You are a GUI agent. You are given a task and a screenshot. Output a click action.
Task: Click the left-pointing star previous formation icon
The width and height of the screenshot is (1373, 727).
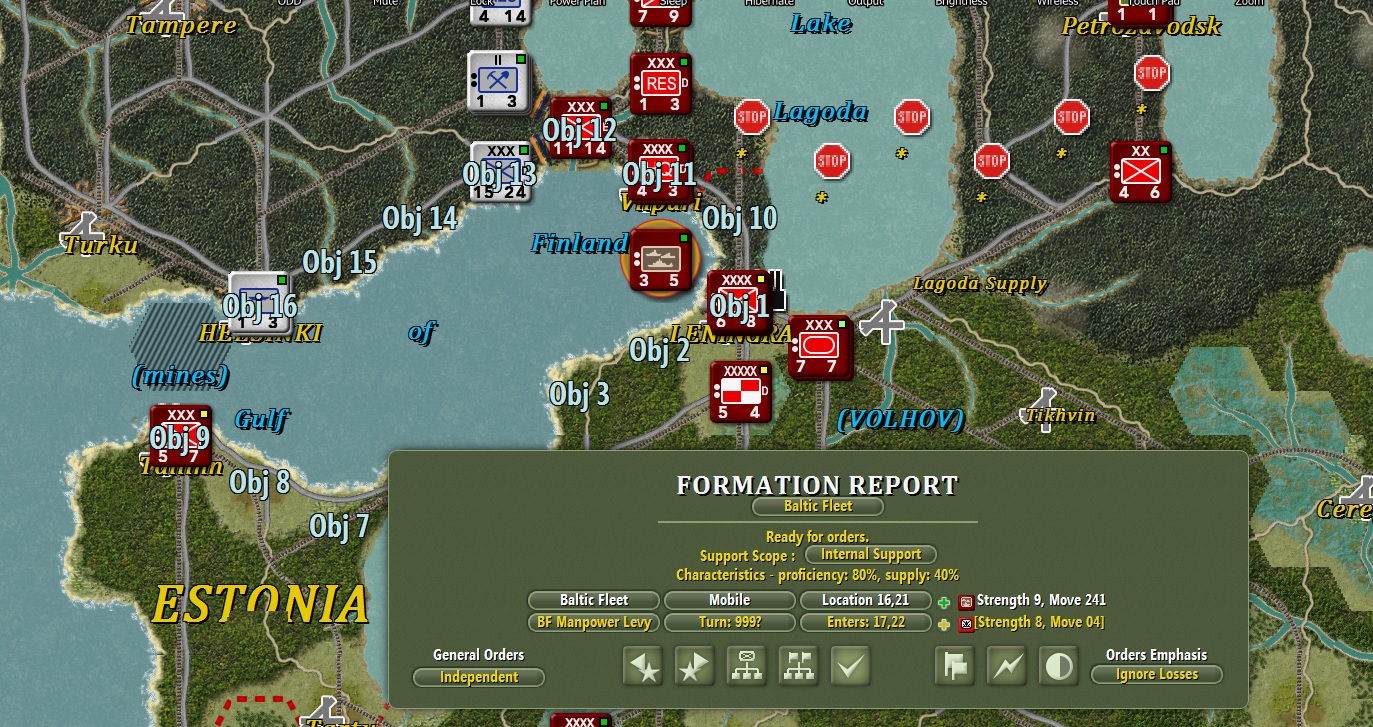point(643,667)
